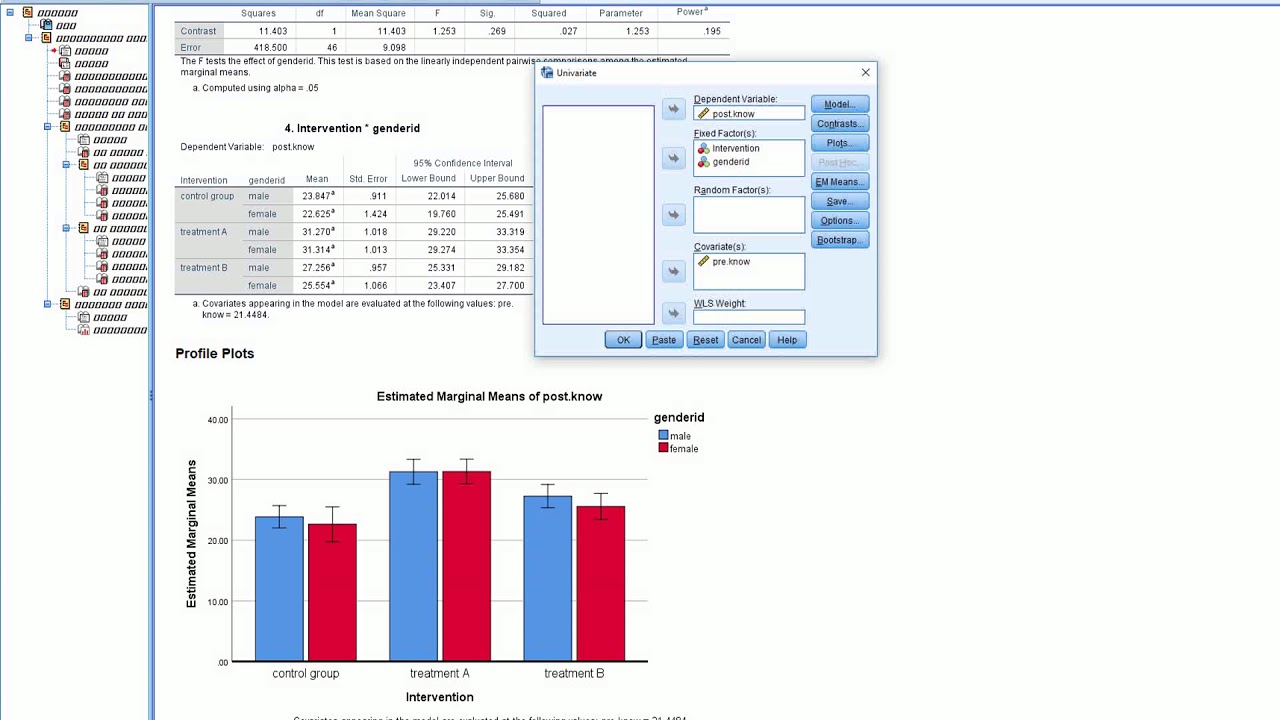Click the arrow button beside Covariate(s)
This screenshot has height=720, width=1280.
(673, 271)
